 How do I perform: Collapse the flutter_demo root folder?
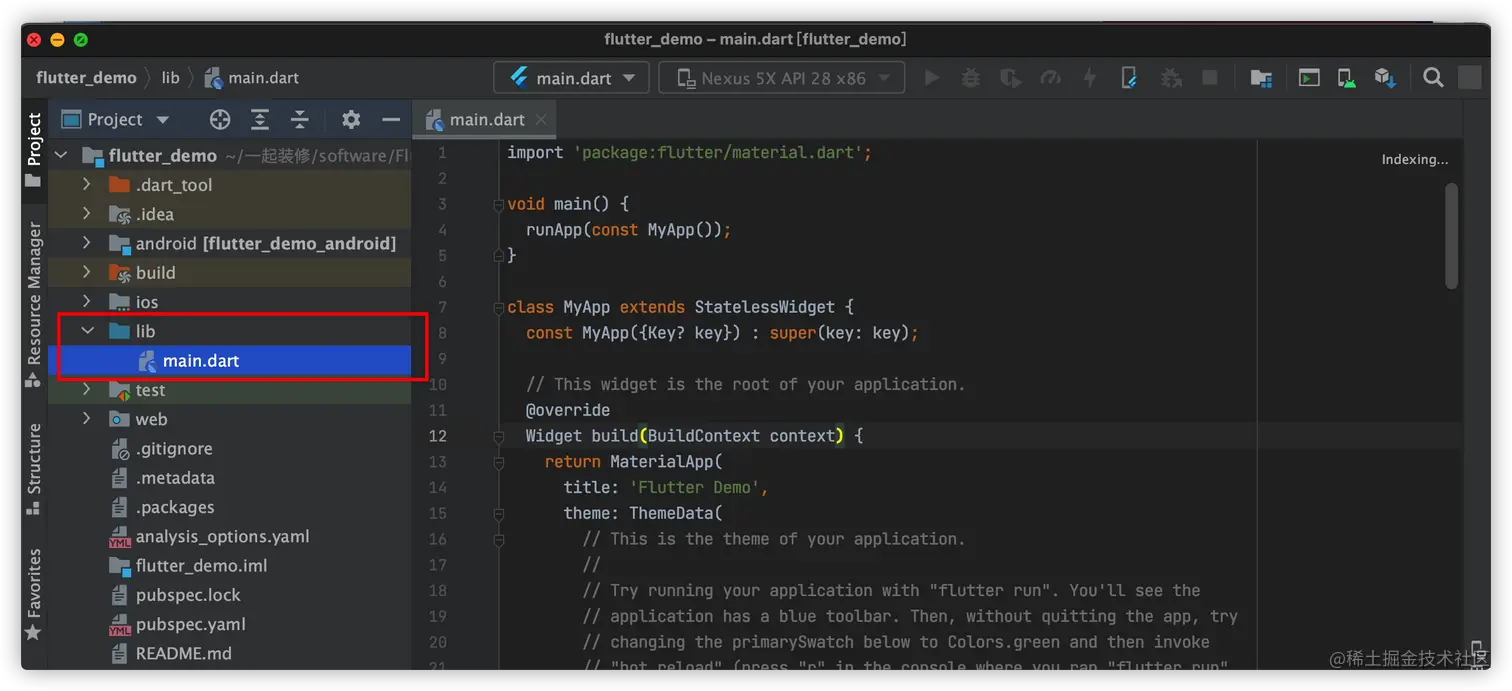62,156
